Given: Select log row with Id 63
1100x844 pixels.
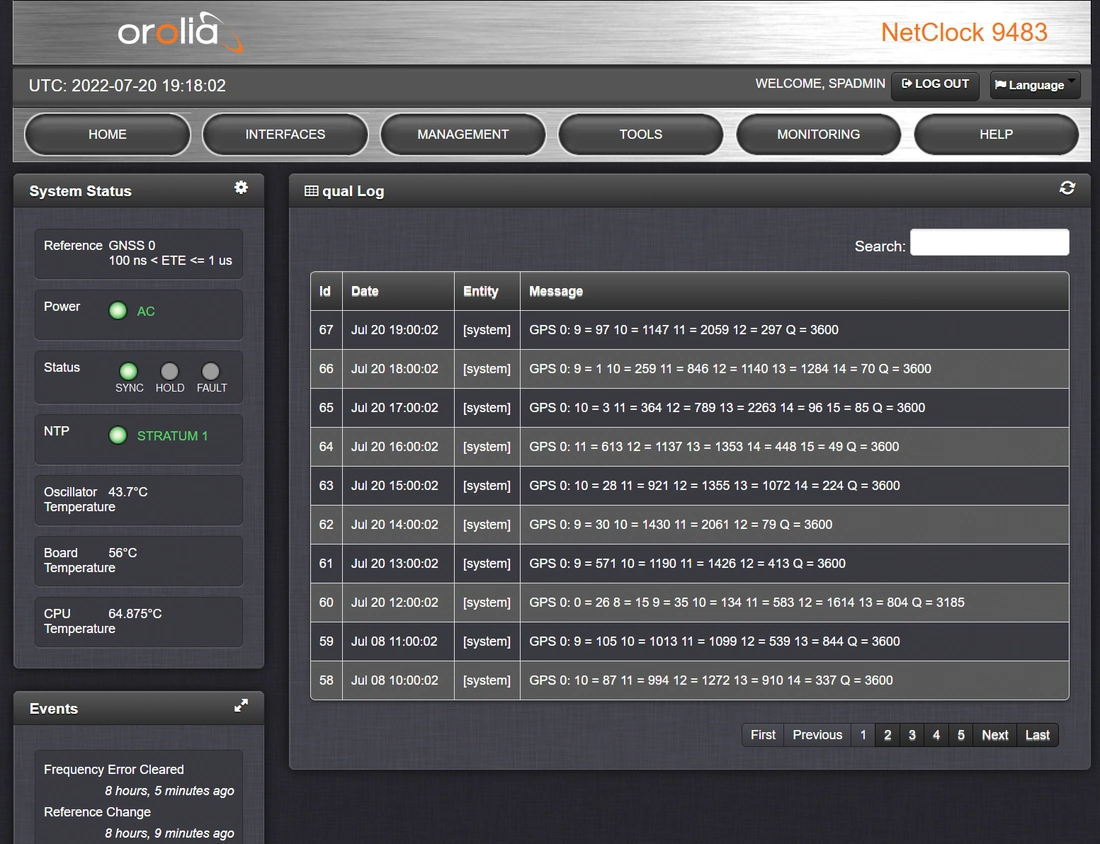Looking at the screenshot, I should (x=690, y=485).
